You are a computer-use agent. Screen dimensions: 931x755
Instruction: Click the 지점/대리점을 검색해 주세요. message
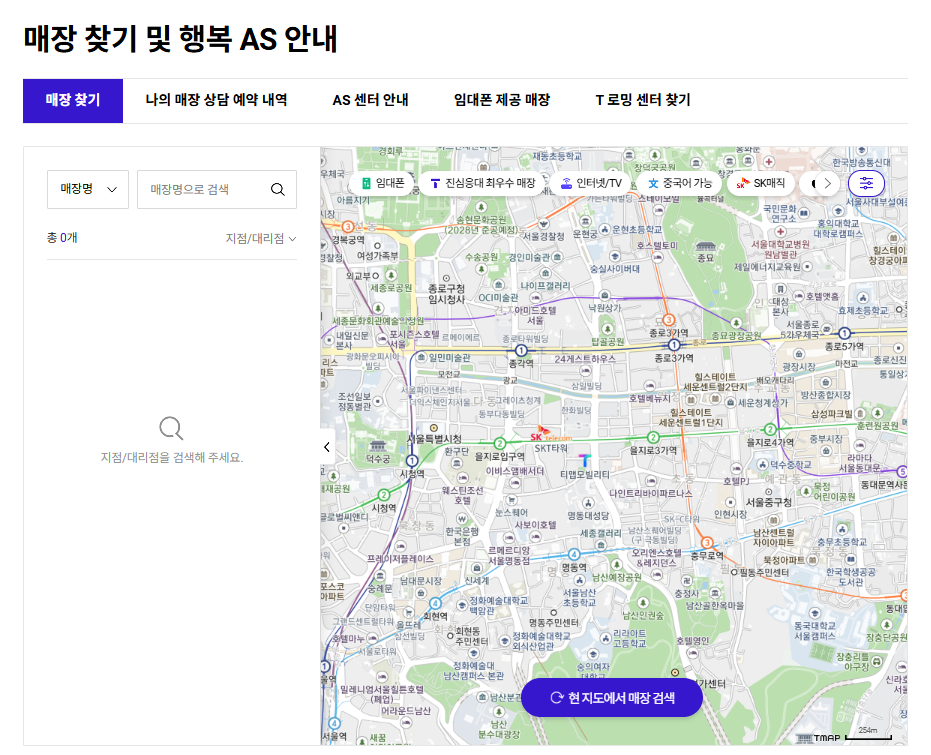point(172,458)
